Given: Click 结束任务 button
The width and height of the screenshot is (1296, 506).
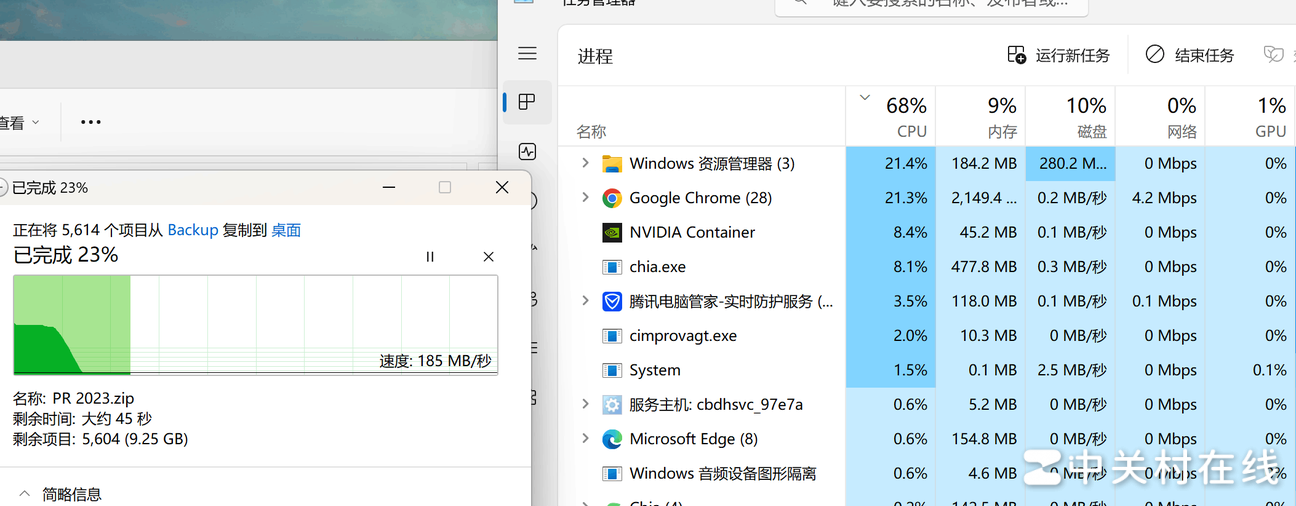Looking at the screenshot, I should pos(1190,55).
